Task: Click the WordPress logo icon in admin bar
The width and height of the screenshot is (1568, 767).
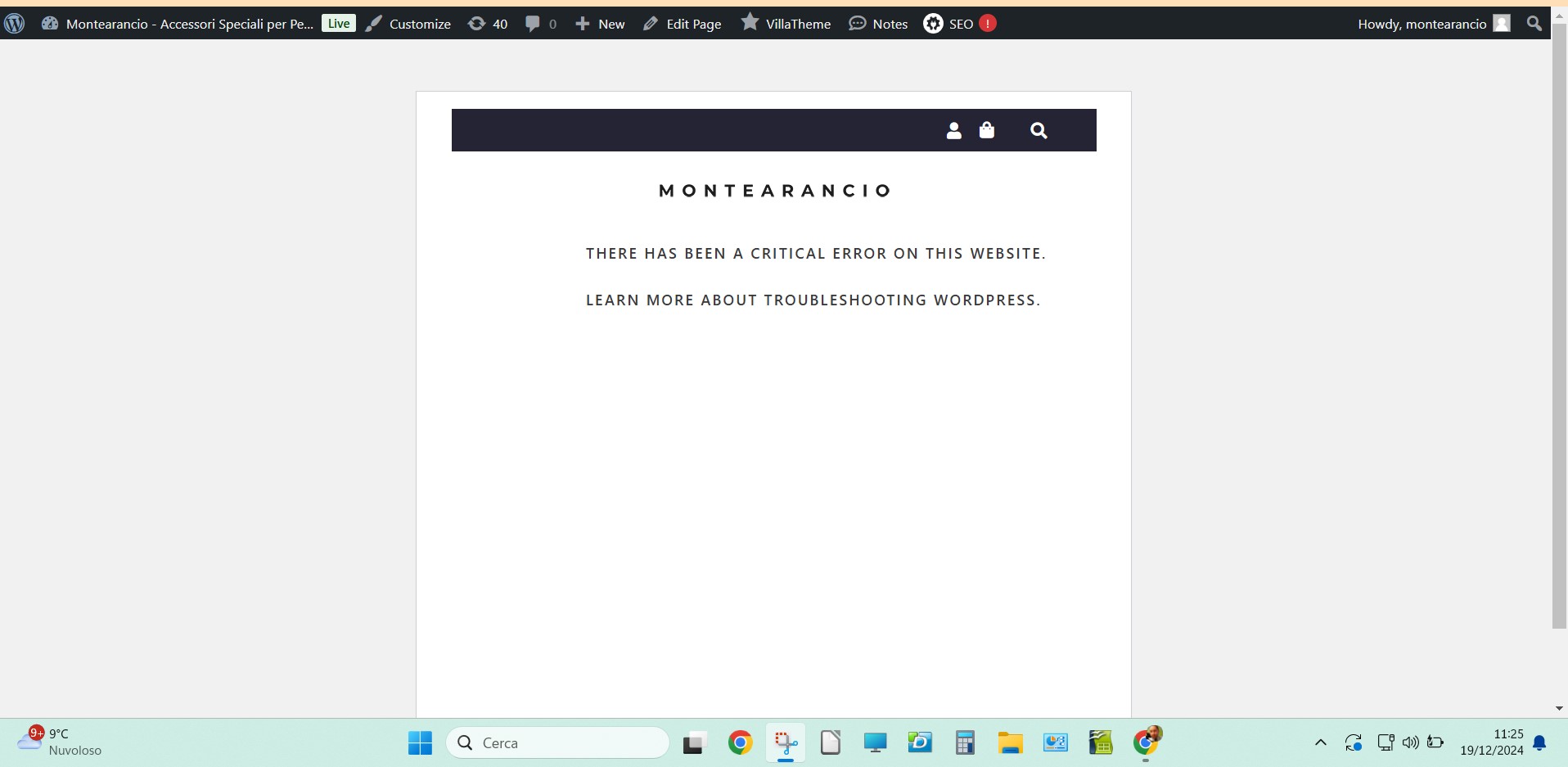Action: coord(14,24)
